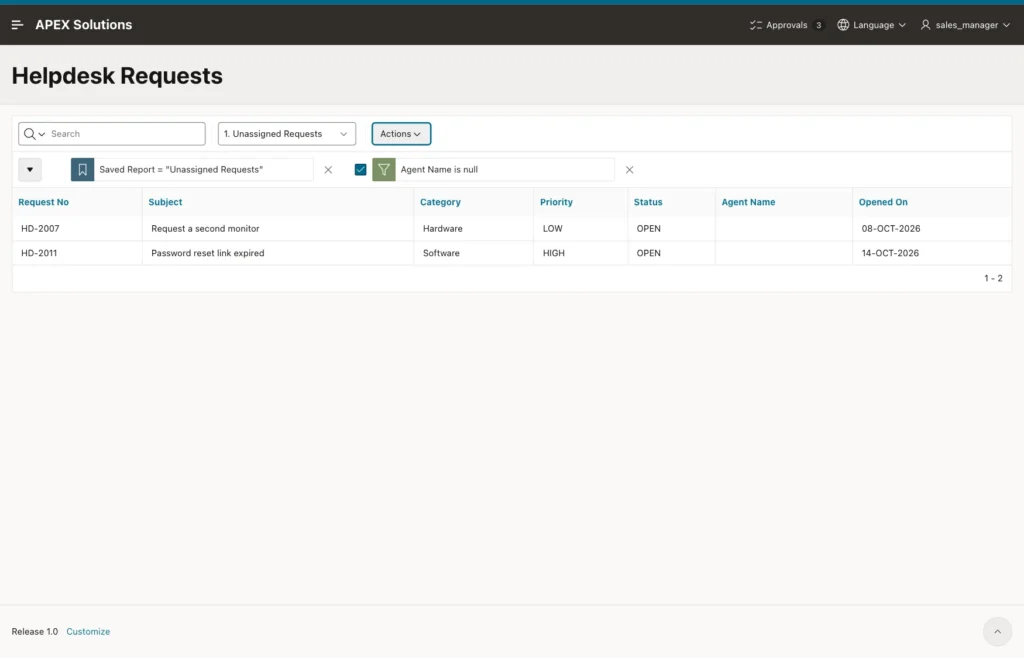
Task: Expand the Language menu
Action: 871,25
